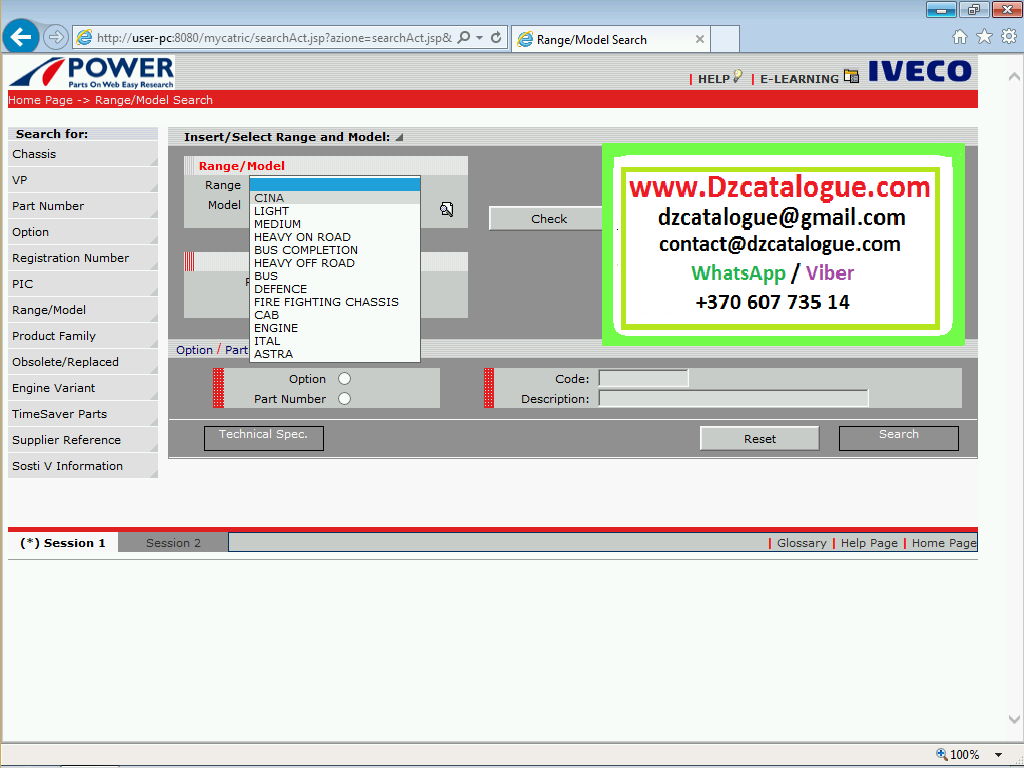Click page scrollbar up arrow
1024x768 pixels.
(1014, 77)
